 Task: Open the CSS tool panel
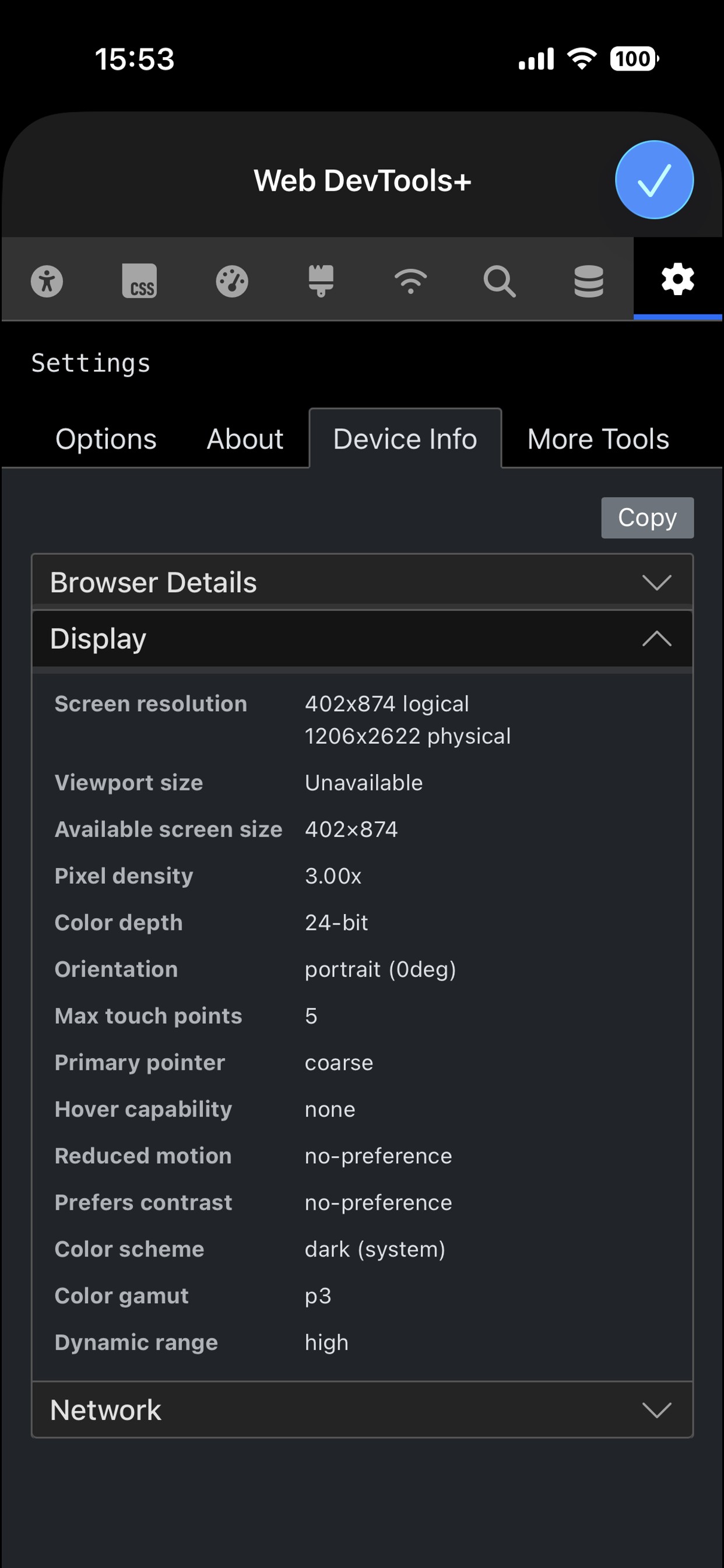click(139, 281)
